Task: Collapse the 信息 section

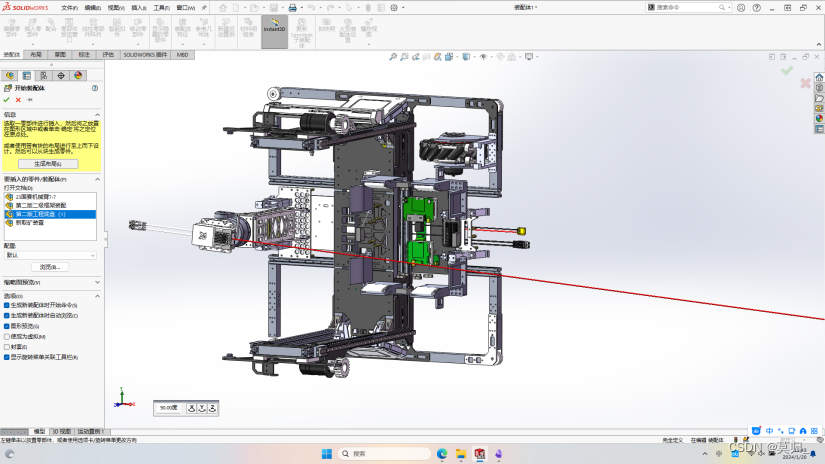Action: (97, 114)
